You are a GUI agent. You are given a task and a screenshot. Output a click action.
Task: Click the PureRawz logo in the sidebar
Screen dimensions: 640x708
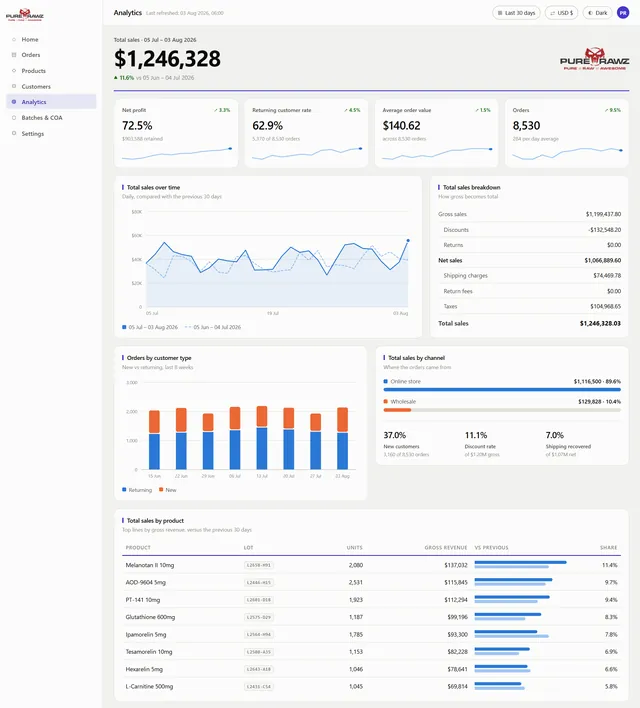(x=25, y=15)
